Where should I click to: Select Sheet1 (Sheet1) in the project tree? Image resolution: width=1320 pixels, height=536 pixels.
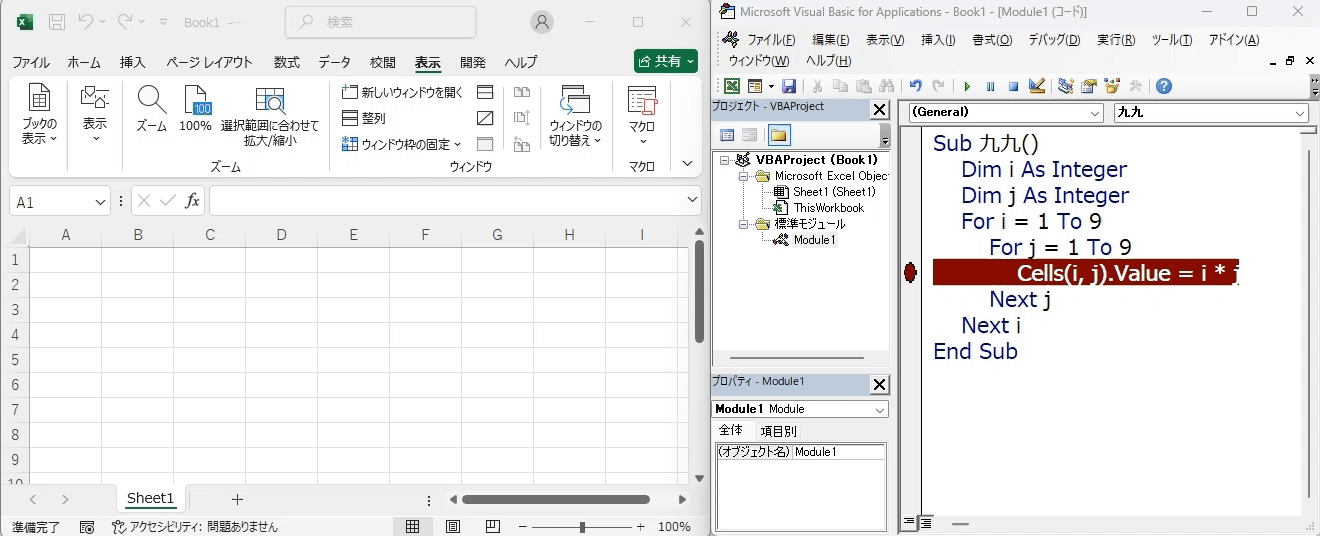(x=833, y=192)
